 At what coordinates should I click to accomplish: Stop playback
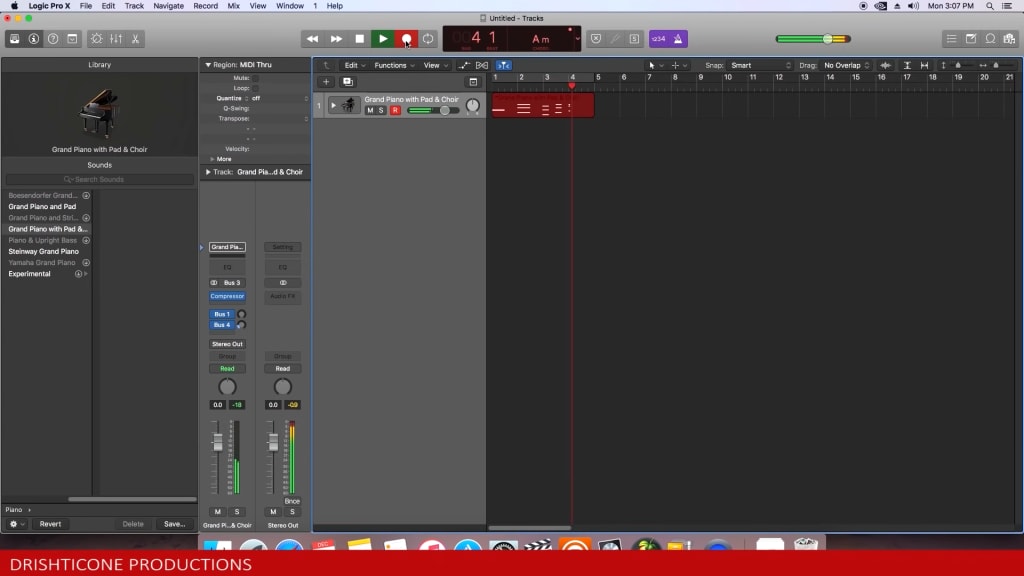[359, 39]
